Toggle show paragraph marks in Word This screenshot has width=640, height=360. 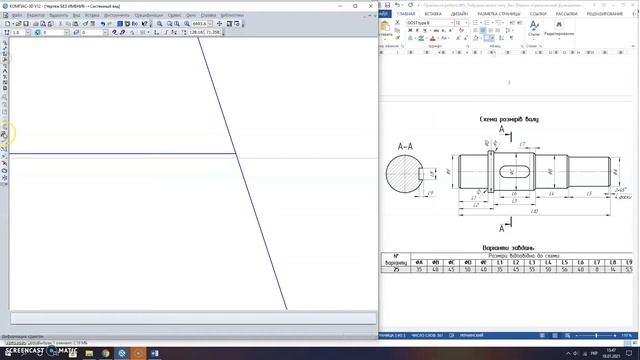tap(511, 38)
